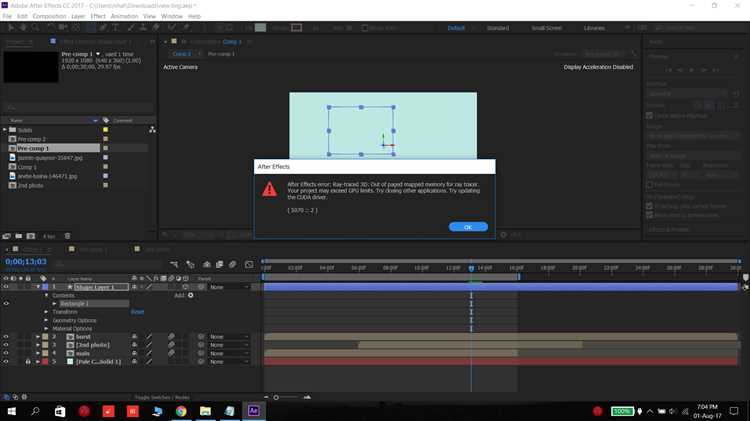750x421 pixels.
Task: Open the Animation menu
Action: [x=124, y=16]
